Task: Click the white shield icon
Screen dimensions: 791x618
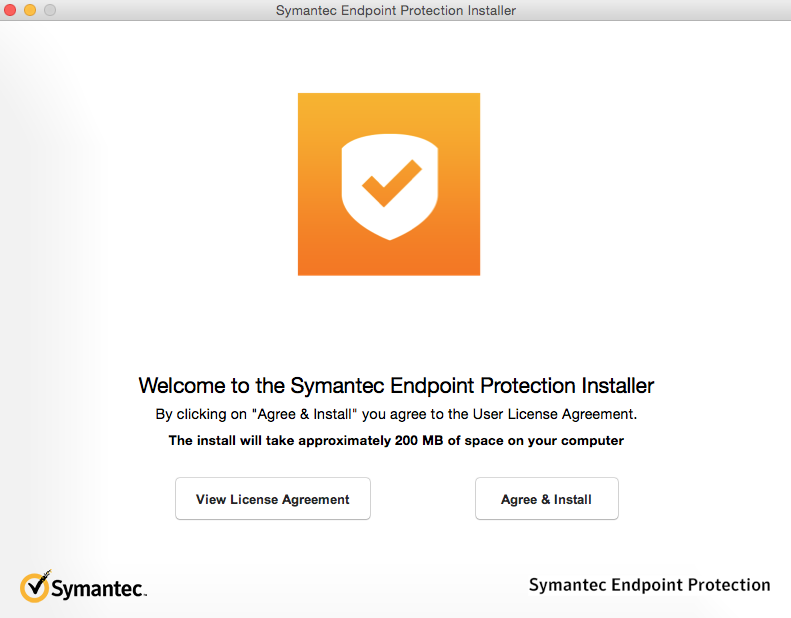Action: click(x=388, y=187)
